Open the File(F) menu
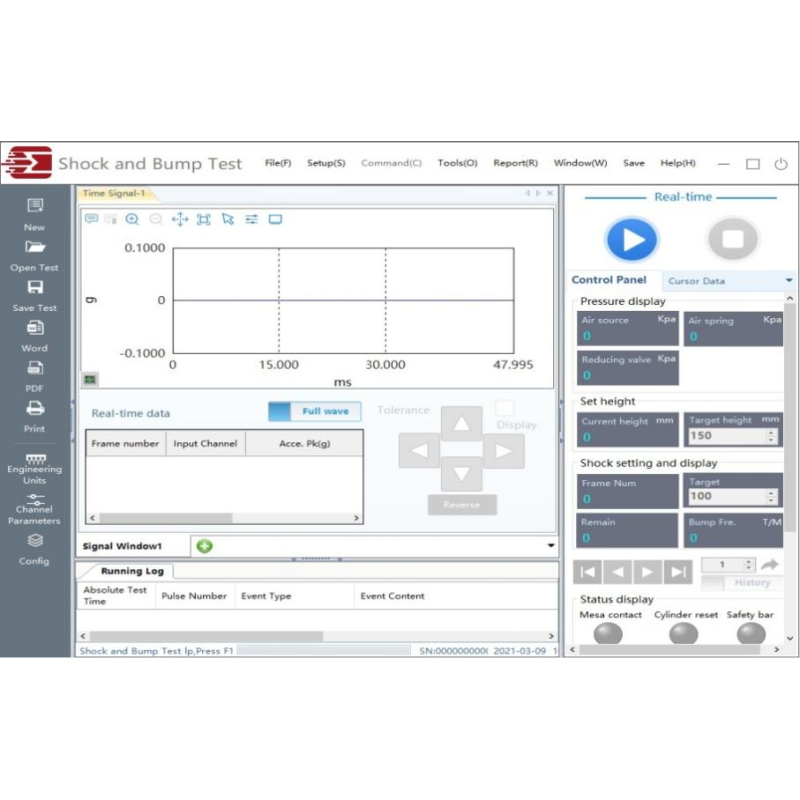Screen dimensions: 800x800 (278, 163)
